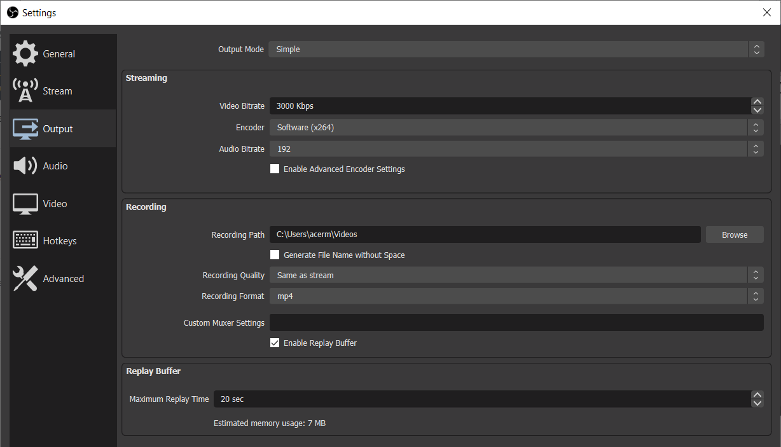Click the 'Streaming' section heading
Viewport: 781px width, 447px height.
[146, 78]
